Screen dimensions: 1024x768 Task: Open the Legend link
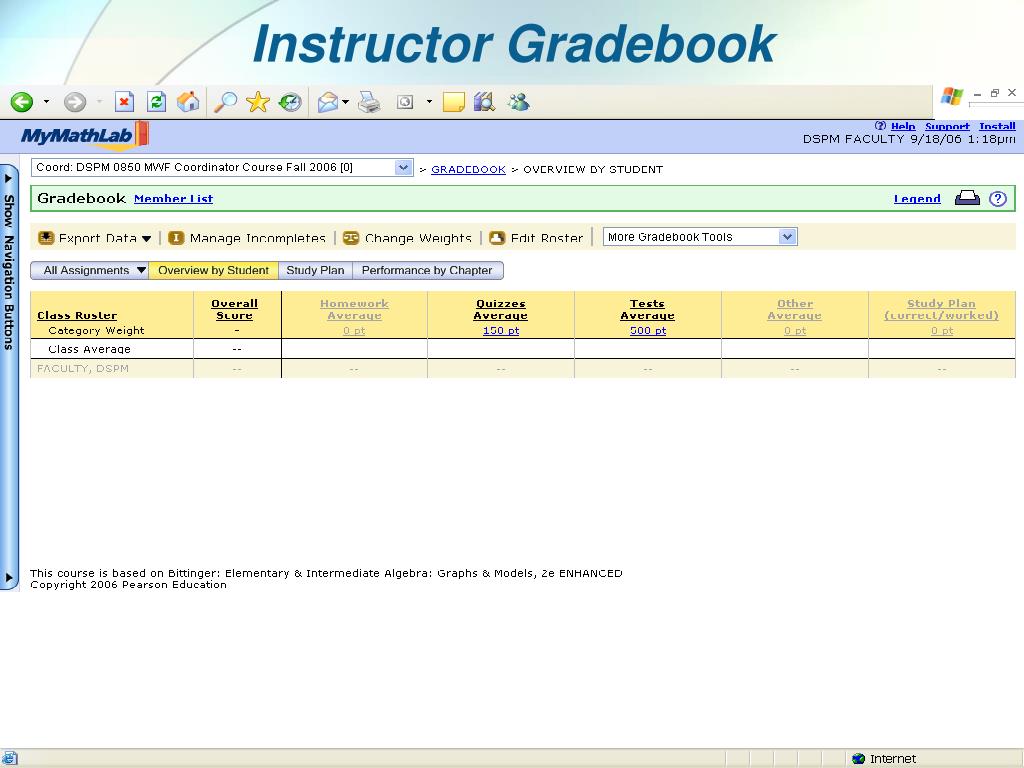coord(917,199)
